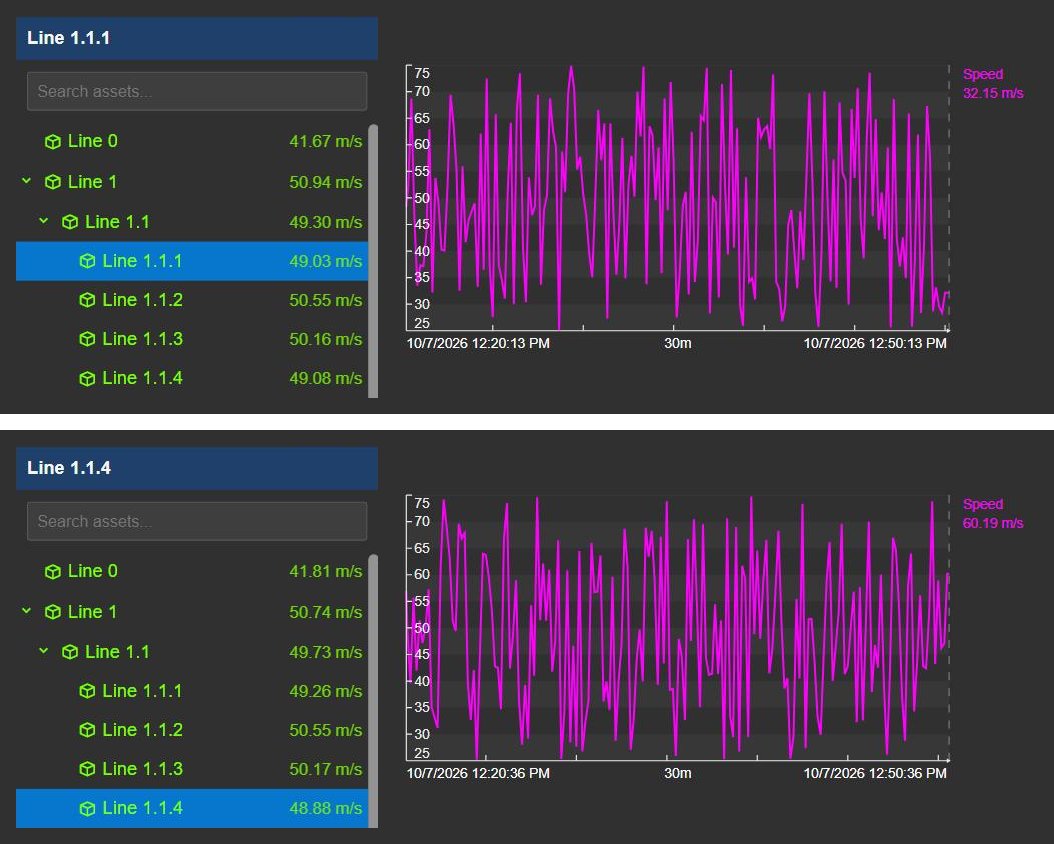Click the 49.73 m/s value for Line 1.1

325,652
